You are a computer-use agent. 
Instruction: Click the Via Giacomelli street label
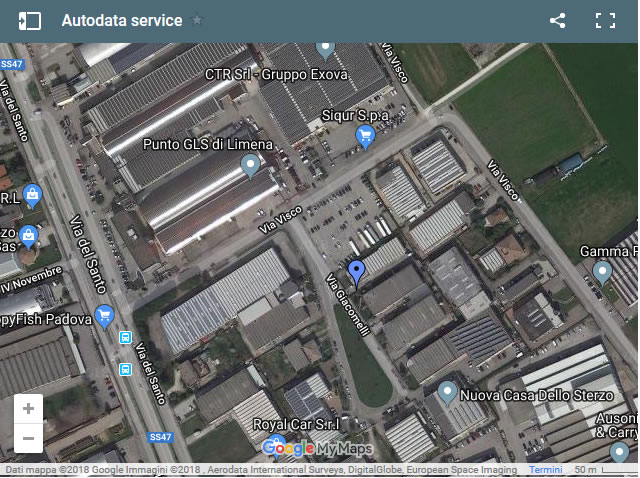pos(348,304)
